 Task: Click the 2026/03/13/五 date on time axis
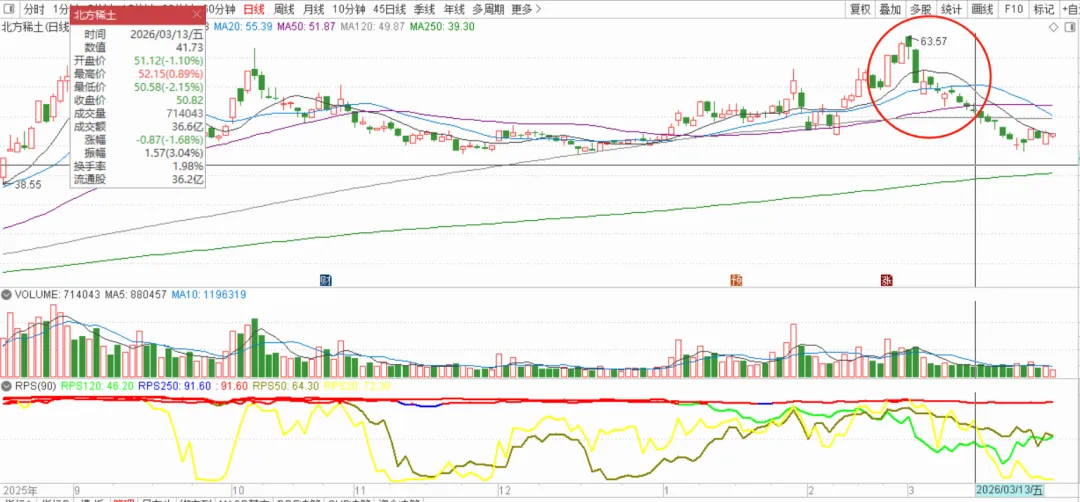click(x=1010, y=490)
